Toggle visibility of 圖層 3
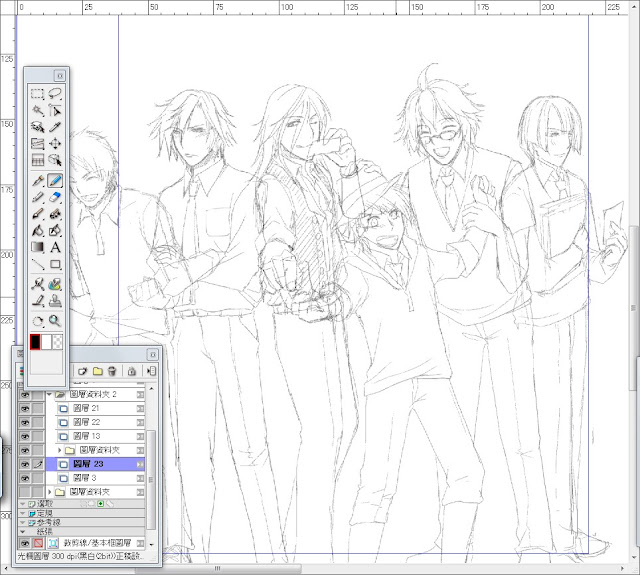The height and width of the screenshot is (575, 640). [25, 478]
